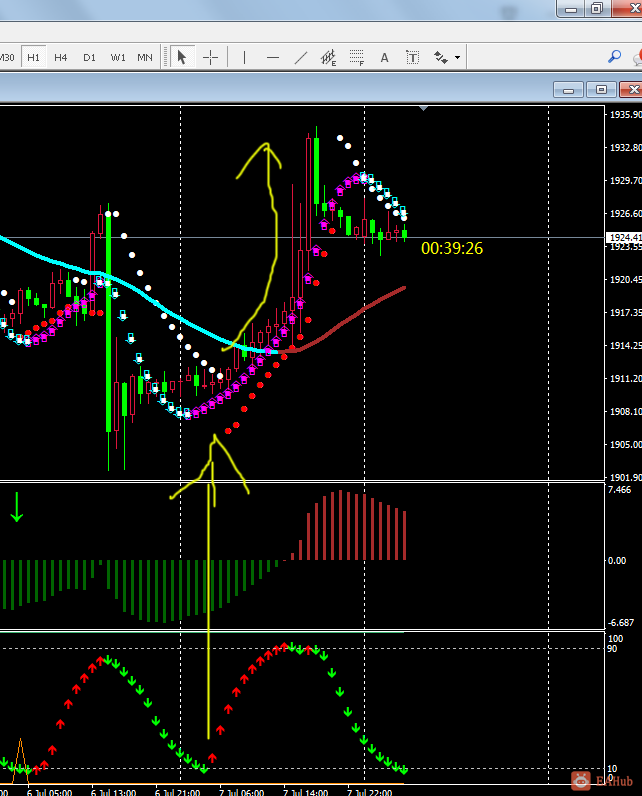Viewport: 642px width, 796px height.
Task: Restore down the main terminal window
Action: point(597,9)
